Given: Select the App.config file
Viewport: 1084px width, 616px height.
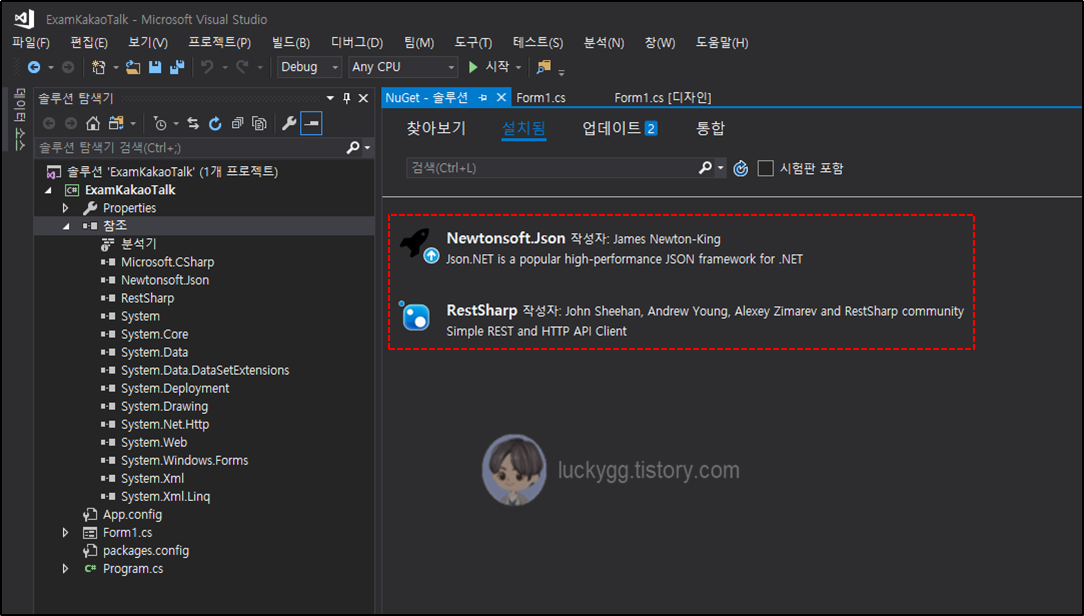Looking at the screenshot, I should click(132, 514).
